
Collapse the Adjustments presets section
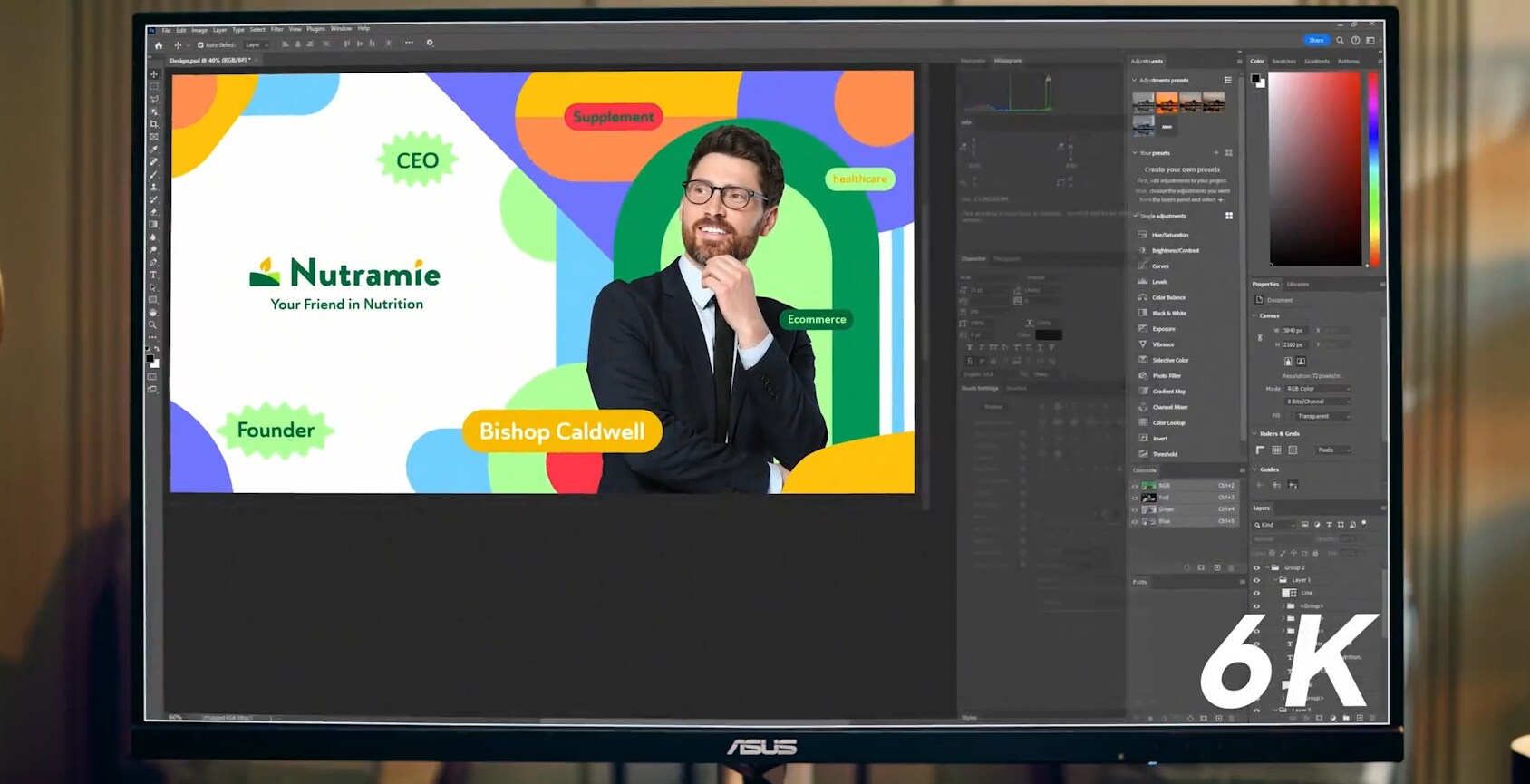click(x=1134, y=80)
